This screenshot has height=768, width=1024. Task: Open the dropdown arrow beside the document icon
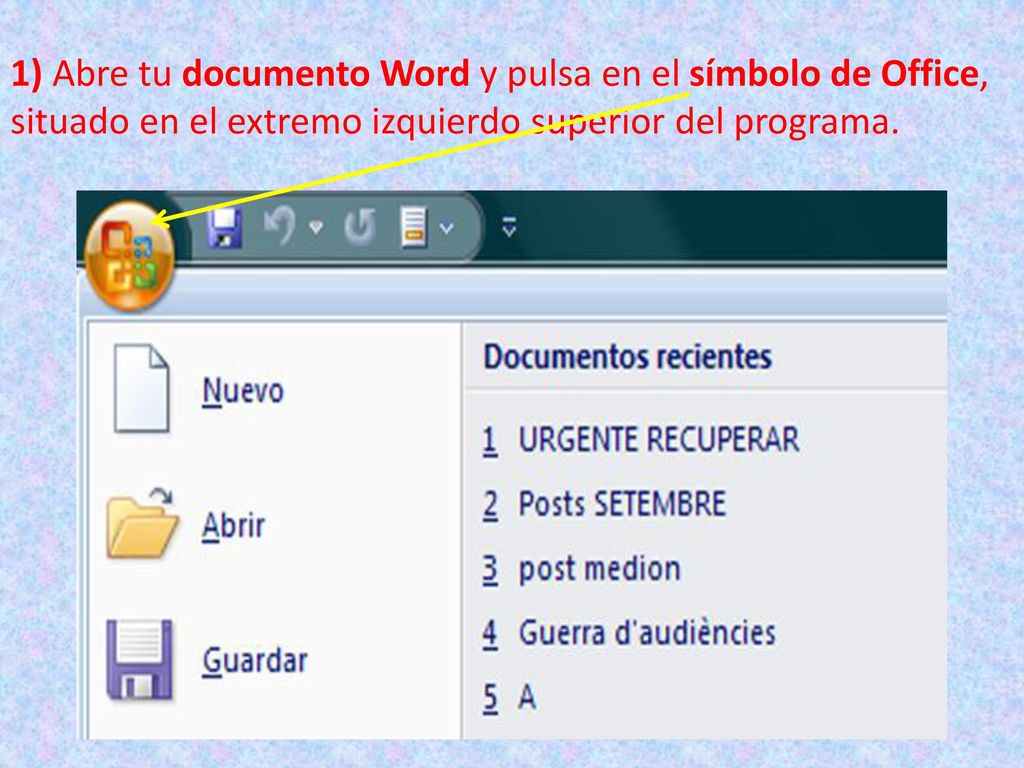447,229
